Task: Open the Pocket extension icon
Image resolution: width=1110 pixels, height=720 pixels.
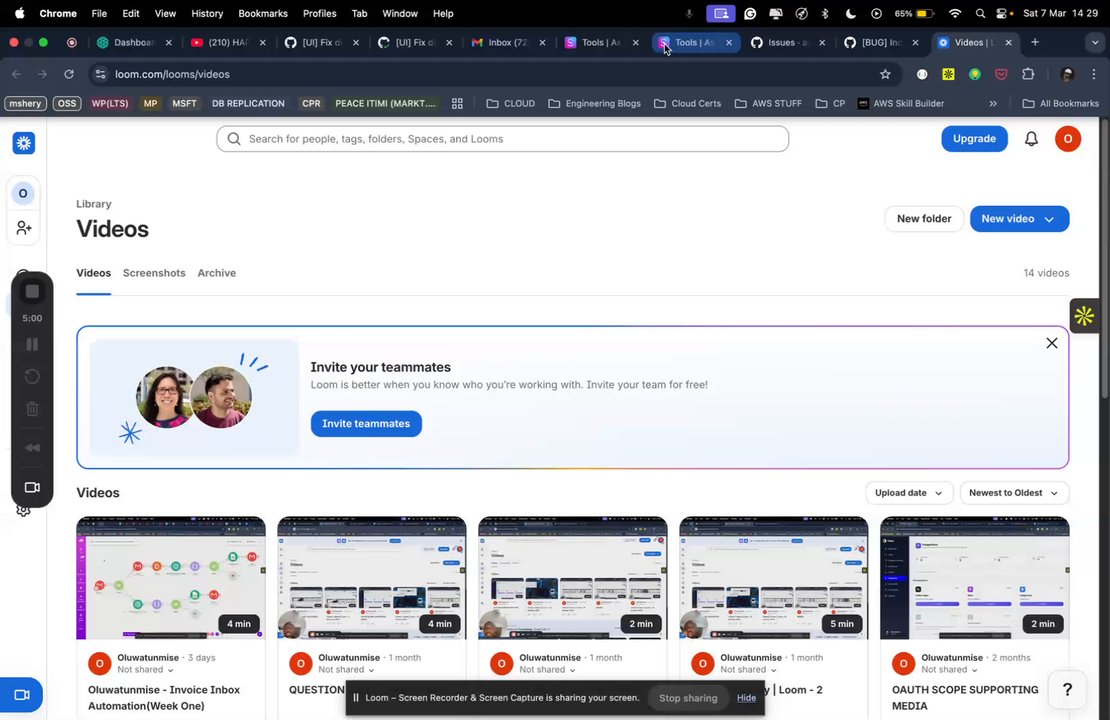Action: tap(1001, 74)
